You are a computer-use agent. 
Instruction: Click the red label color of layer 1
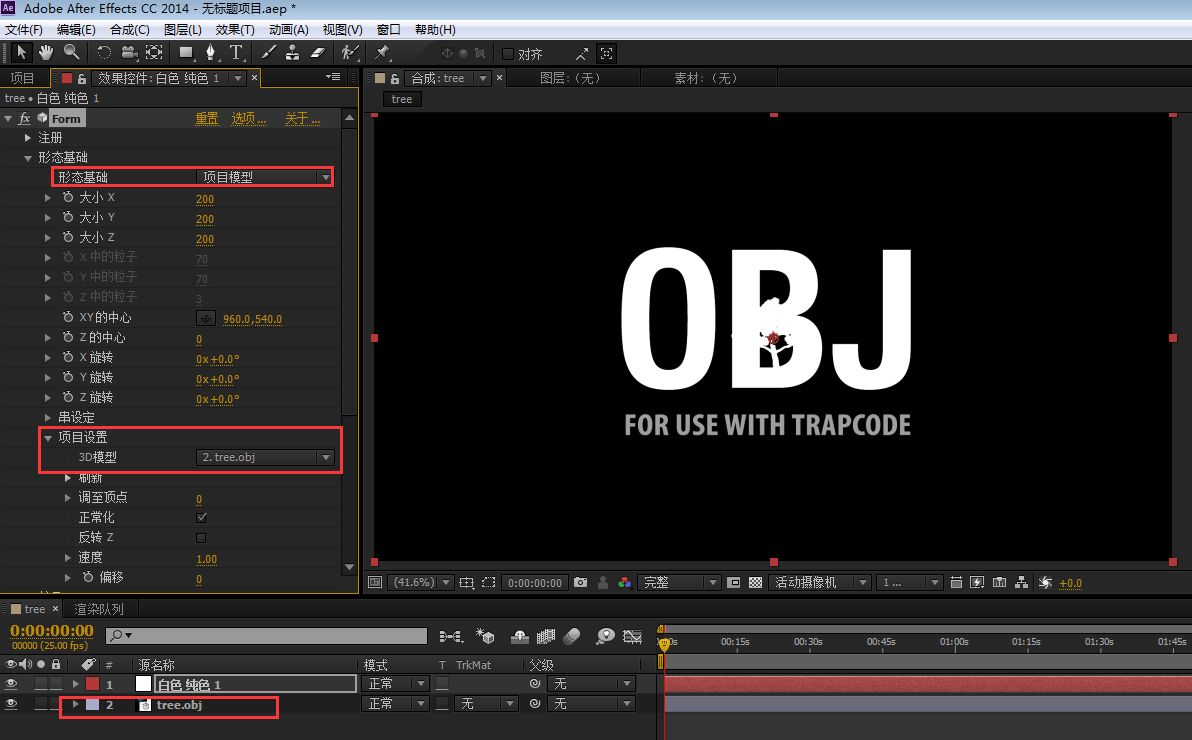click(x=93, y=684)
